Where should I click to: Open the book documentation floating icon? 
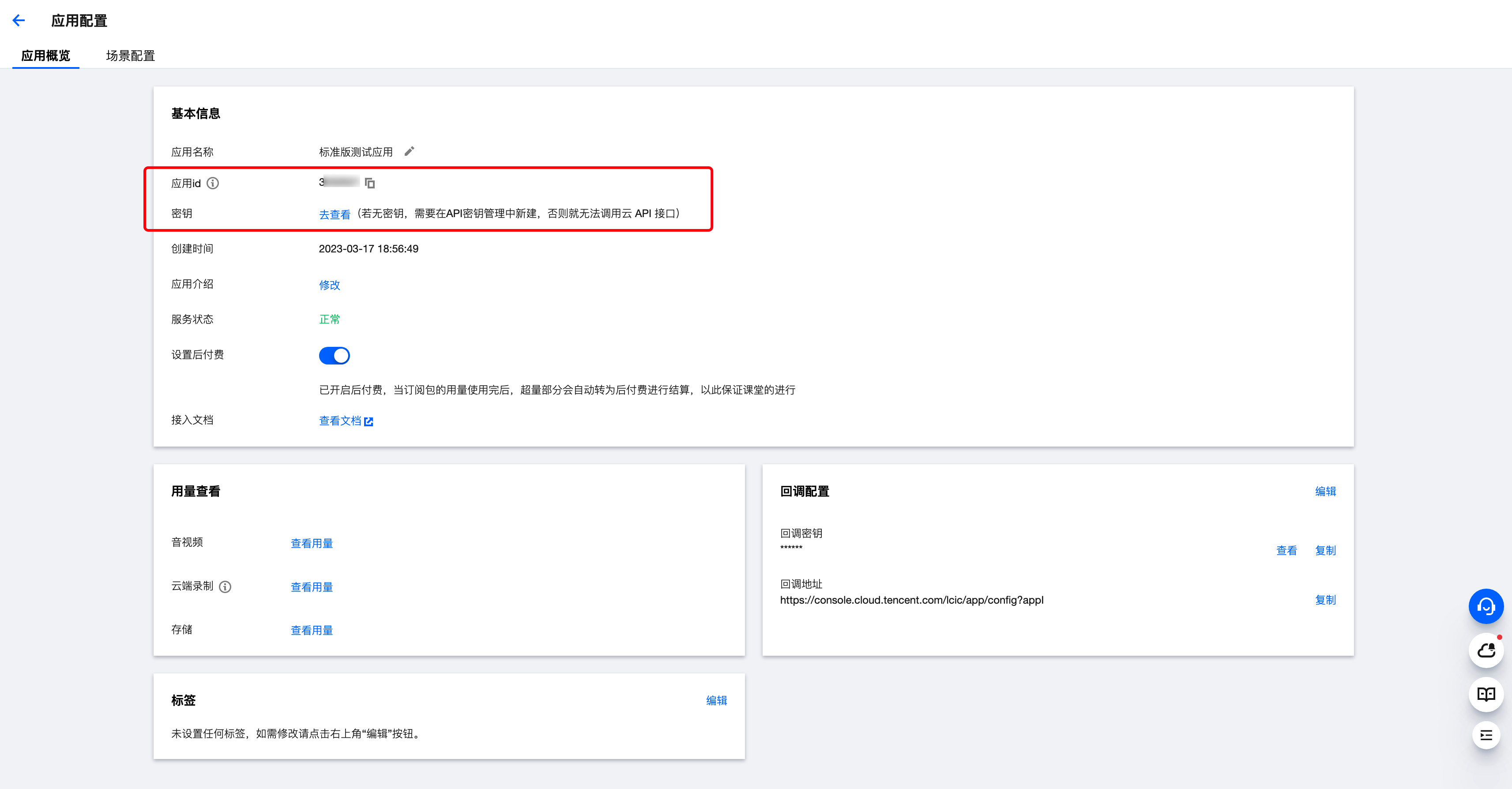tap(1486, 694)
